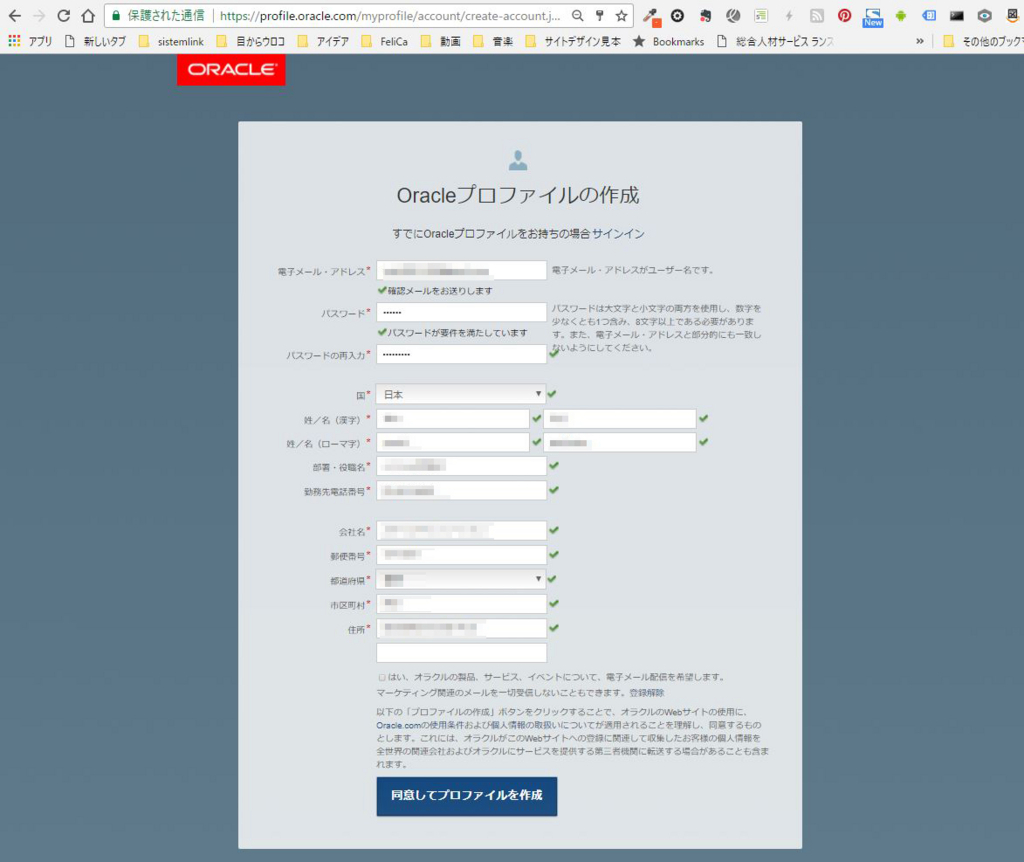Viewport: 1024px width, 862px height.
Task: Click the browser URL address bar
Action: point(391,16)
